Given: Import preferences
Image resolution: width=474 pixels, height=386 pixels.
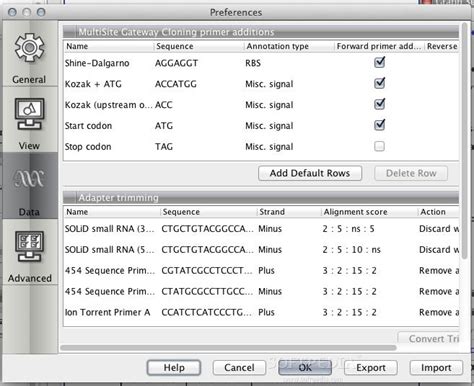Looking at the screenshot, I should pos(436,368).
